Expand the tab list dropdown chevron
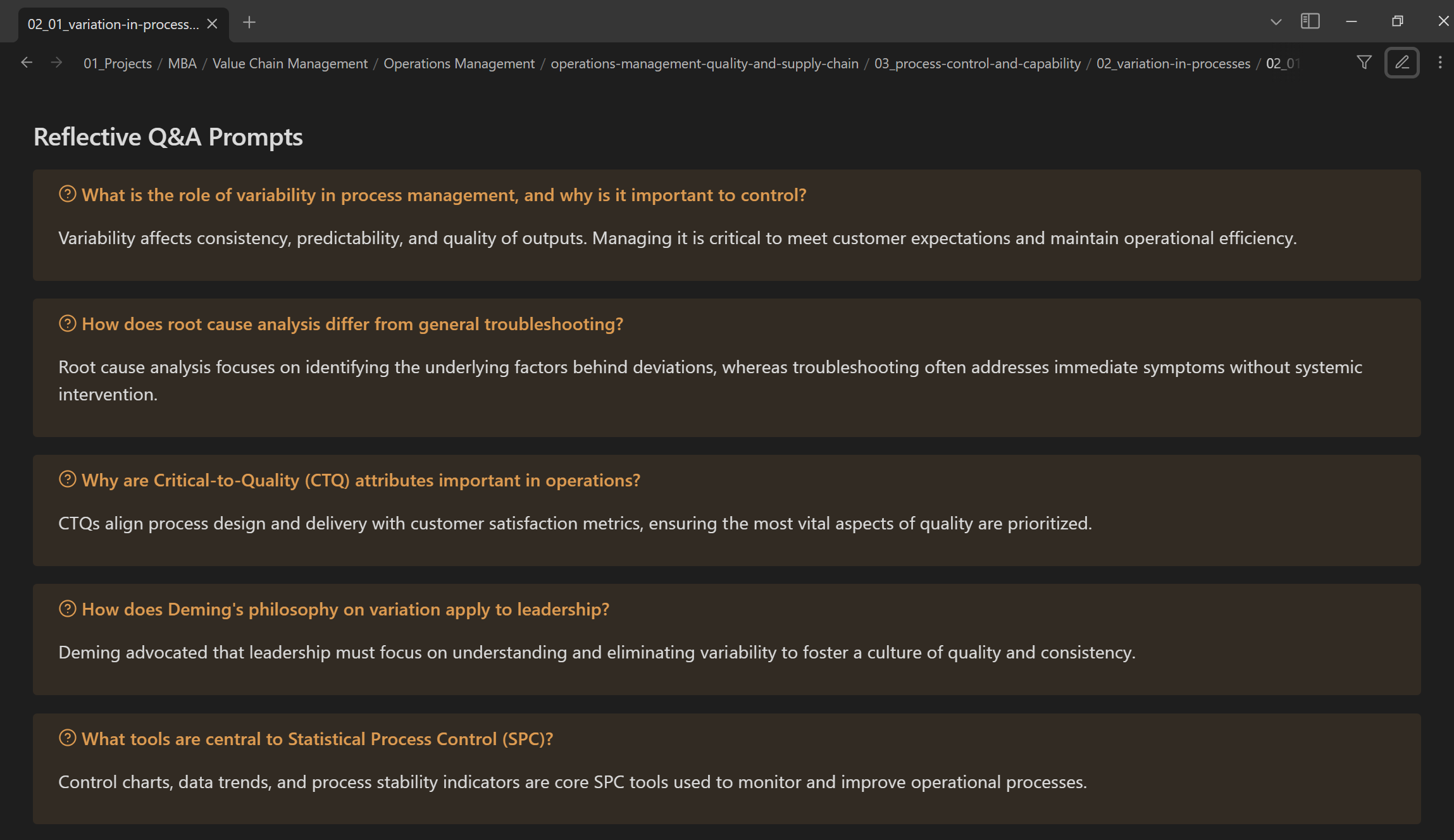The width and height of the screenshot is (1454, 840). [1276, 22]
